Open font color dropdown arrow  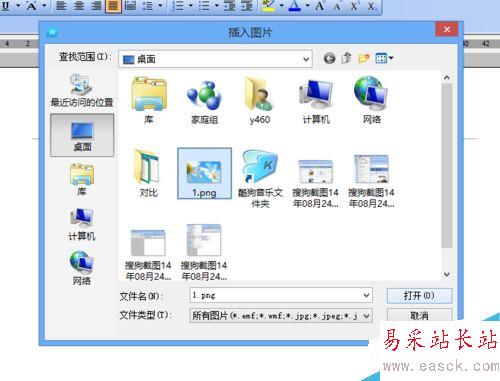(x=307, y=6)
